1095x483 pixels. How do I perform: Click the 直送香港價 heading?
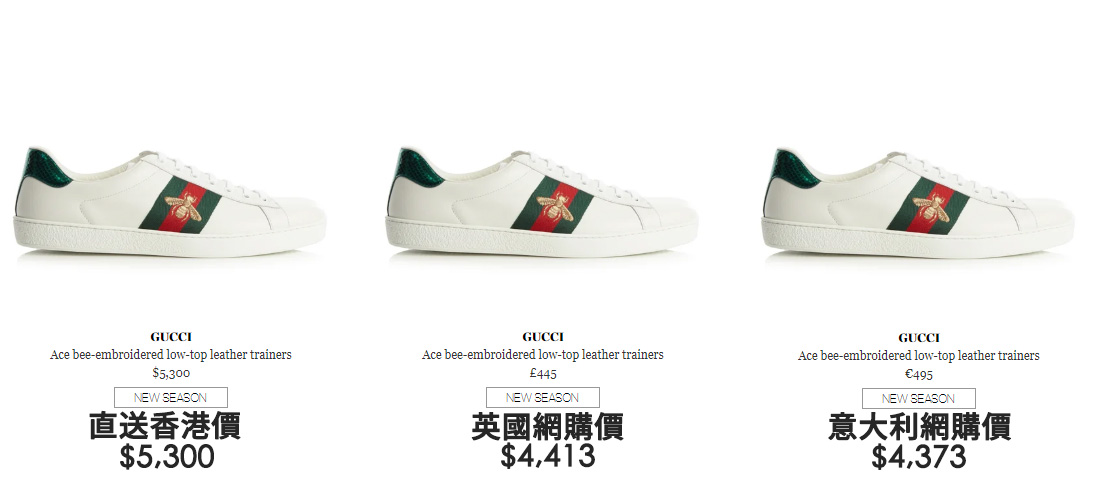point(166,426)
